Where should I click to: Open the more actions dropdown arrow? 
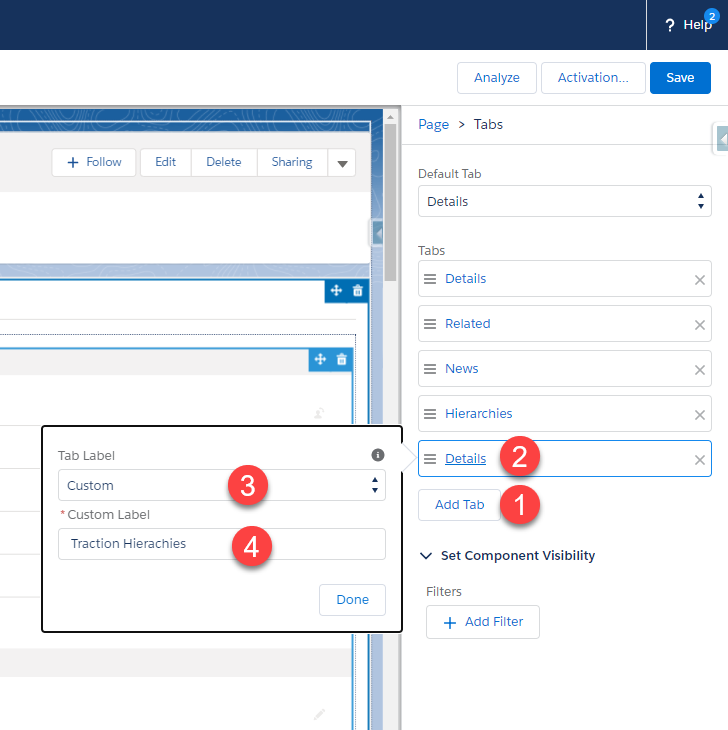click(342, 163)
